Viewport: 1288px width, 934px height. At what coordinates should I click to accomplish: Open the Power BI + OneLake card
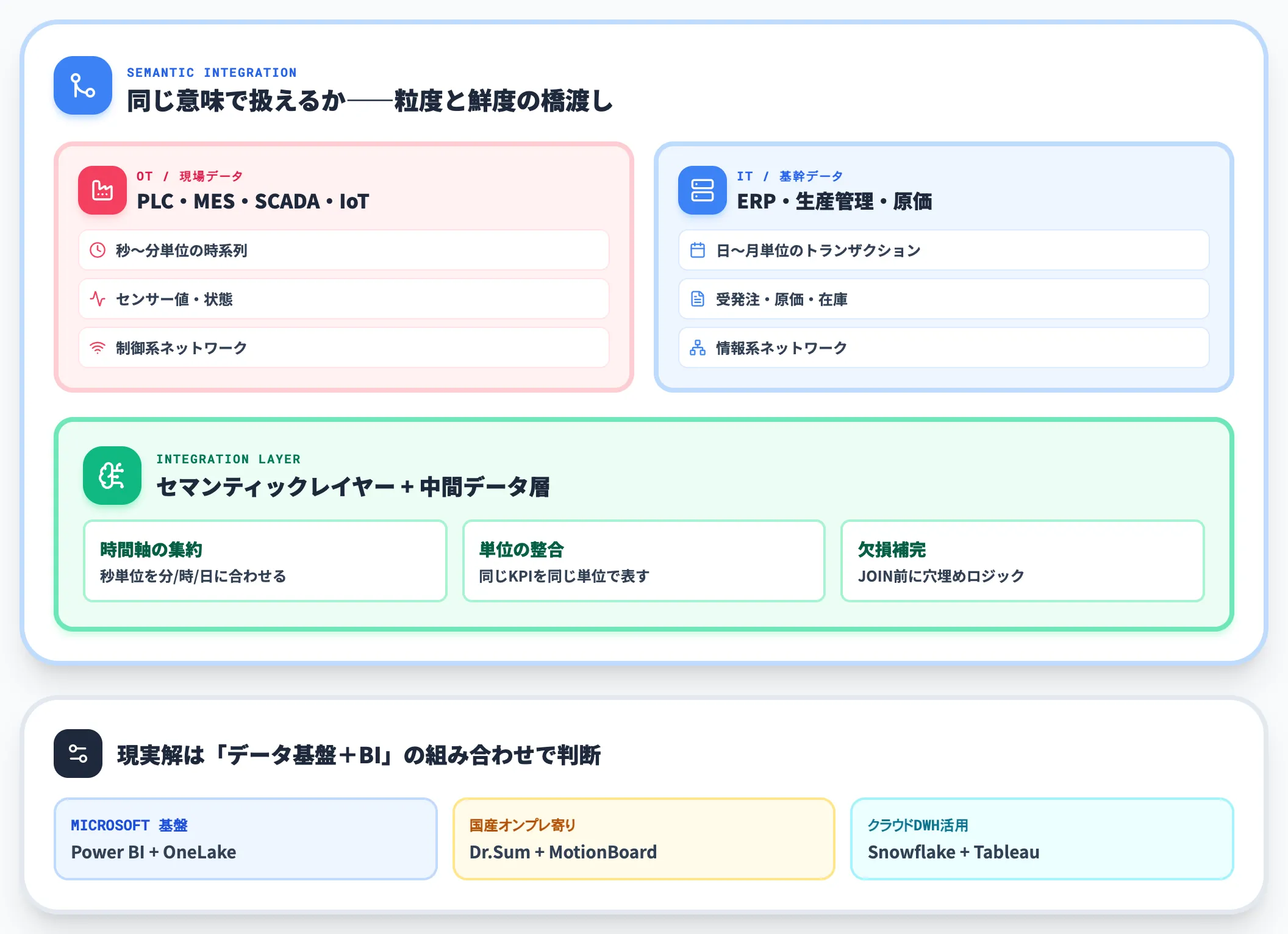click(x=246, y=839)
